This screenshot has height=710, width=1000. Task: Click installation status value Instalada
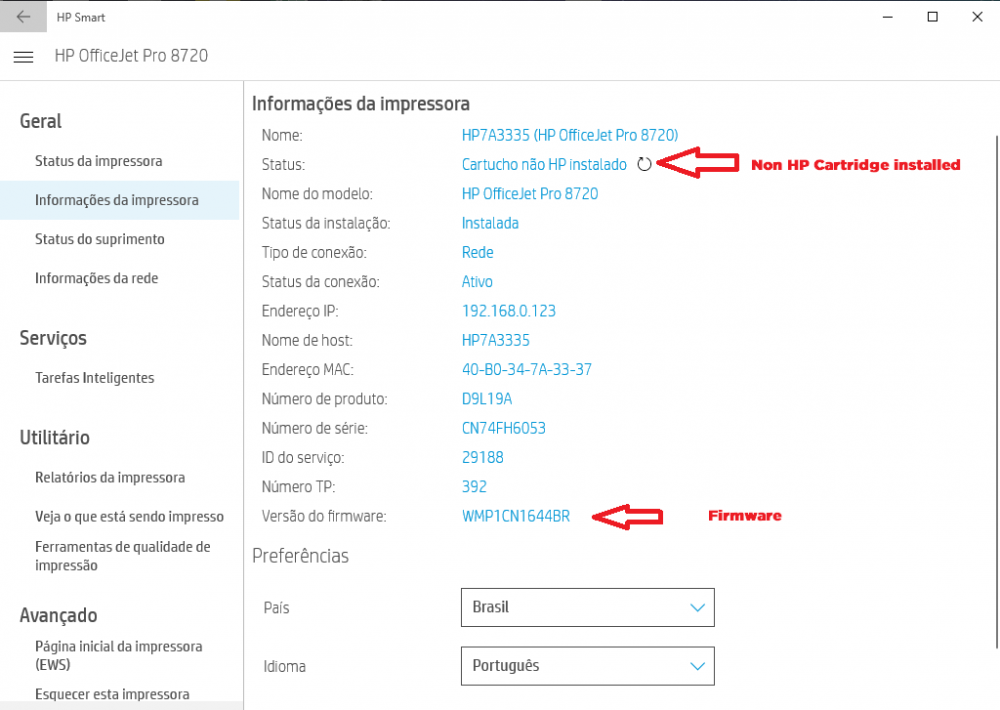tap(490, 223)
